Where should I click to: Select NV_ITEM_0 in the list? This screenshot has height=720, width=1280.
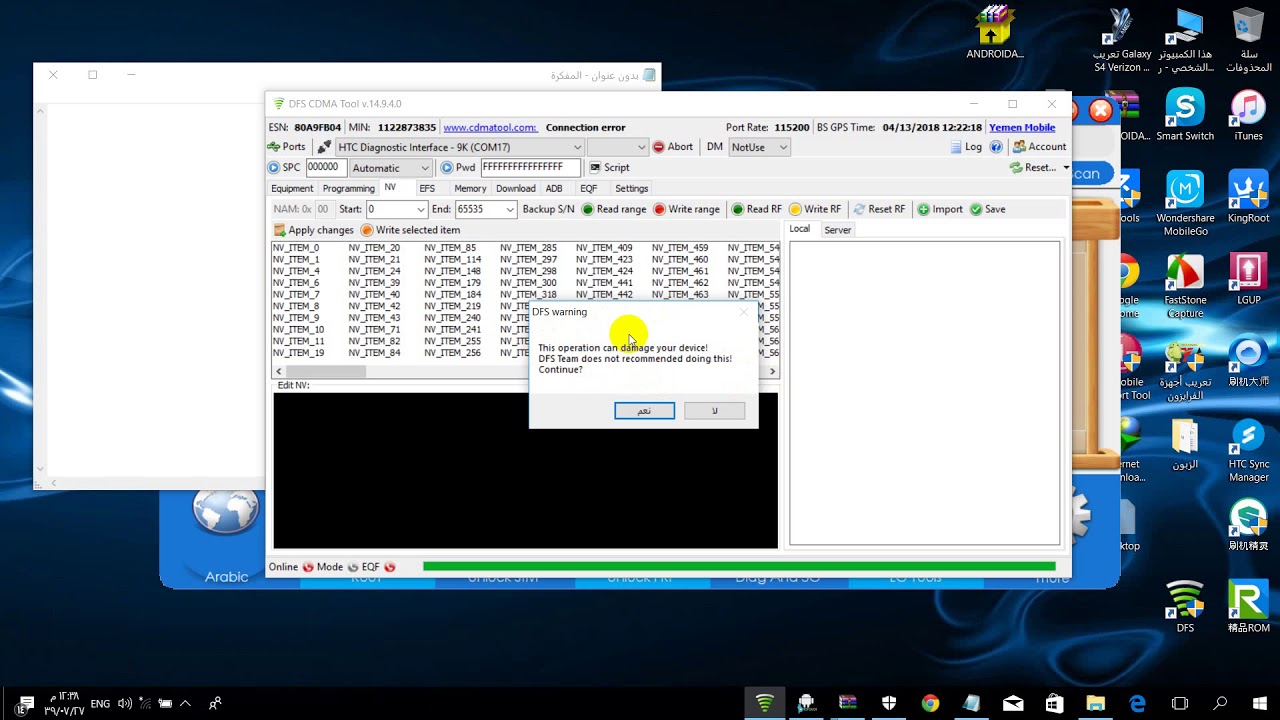click(296, 248)
